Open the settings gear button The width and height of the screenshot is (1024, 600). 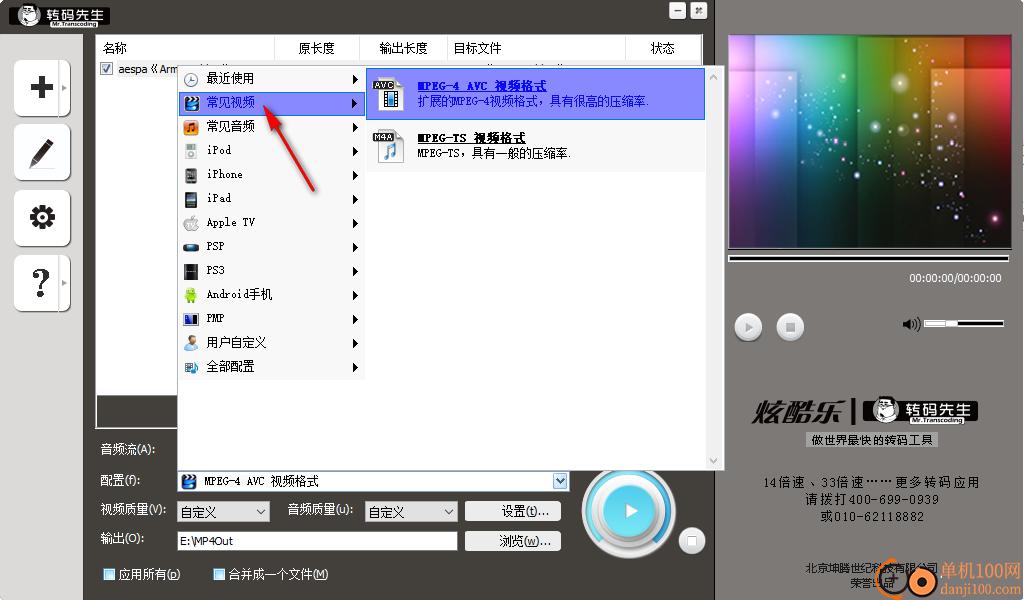tap(42, 217)
